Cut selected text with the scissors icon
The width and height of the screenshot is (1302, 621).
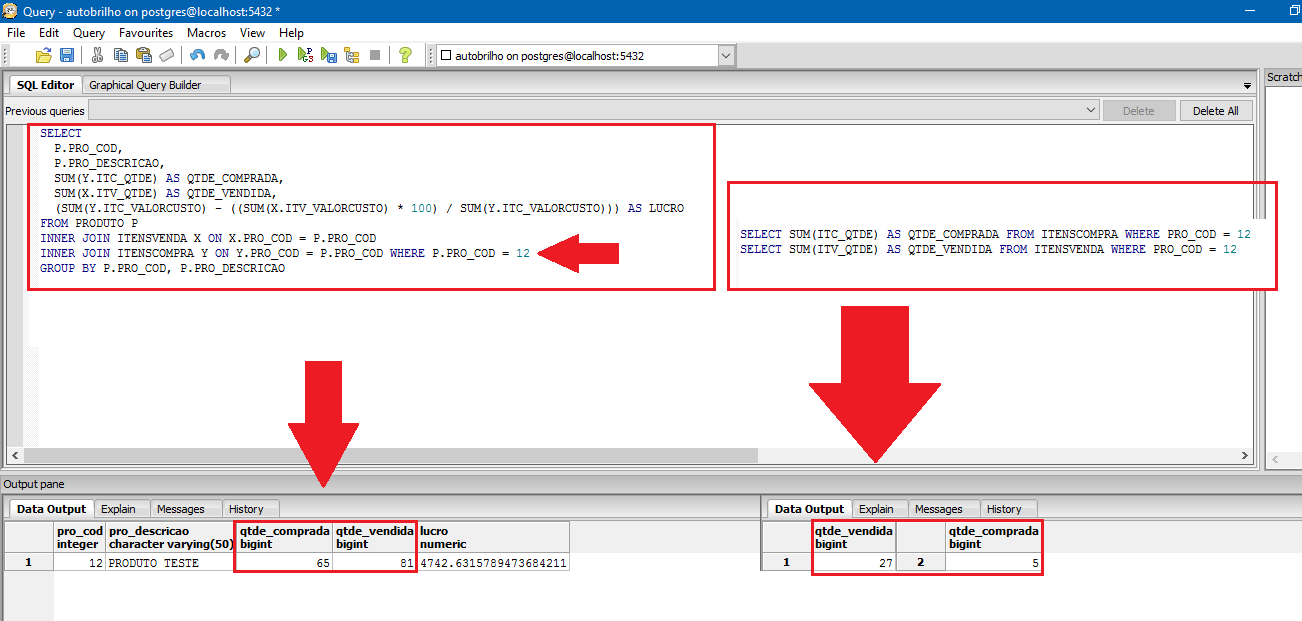97,55
